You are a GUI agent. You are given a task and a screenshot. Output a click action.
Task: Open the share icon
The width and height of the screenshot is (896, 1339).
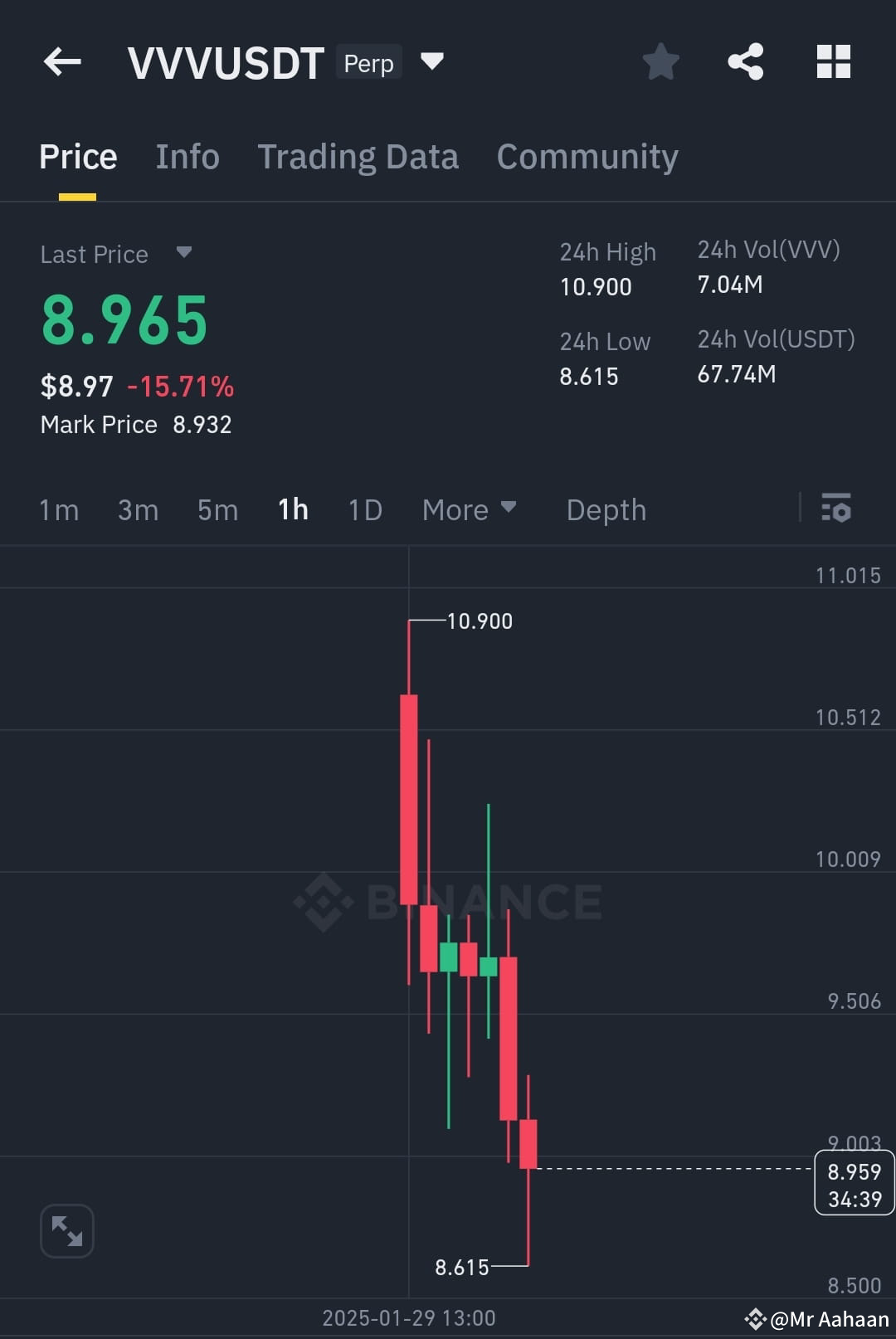pyautogui.click(x=746, y=61)
